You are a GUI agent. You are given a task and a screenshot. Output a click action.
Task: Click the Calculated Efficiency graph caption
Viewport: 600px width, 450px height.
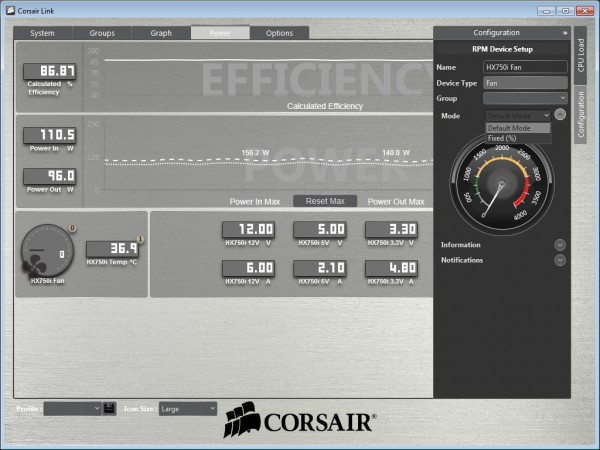click(x=325, y=106)
